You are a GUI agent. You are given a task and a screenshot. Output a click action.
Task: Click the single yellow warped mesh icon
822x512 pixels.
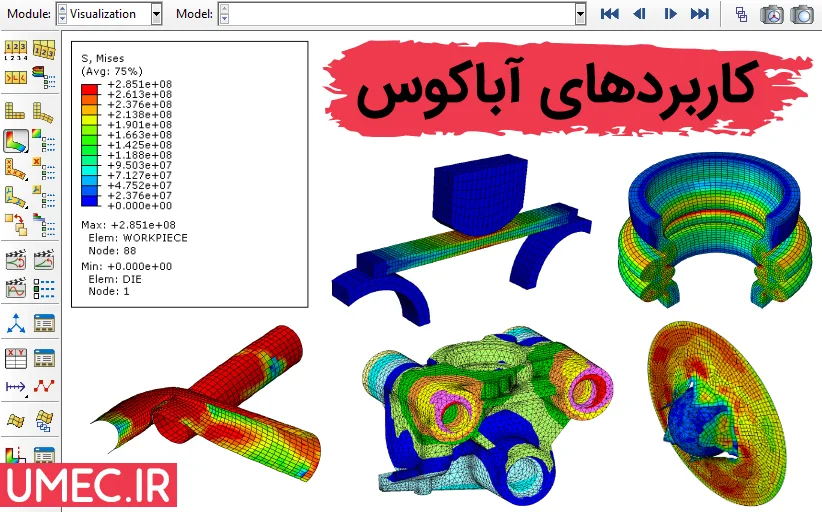[x=15, y=421]
